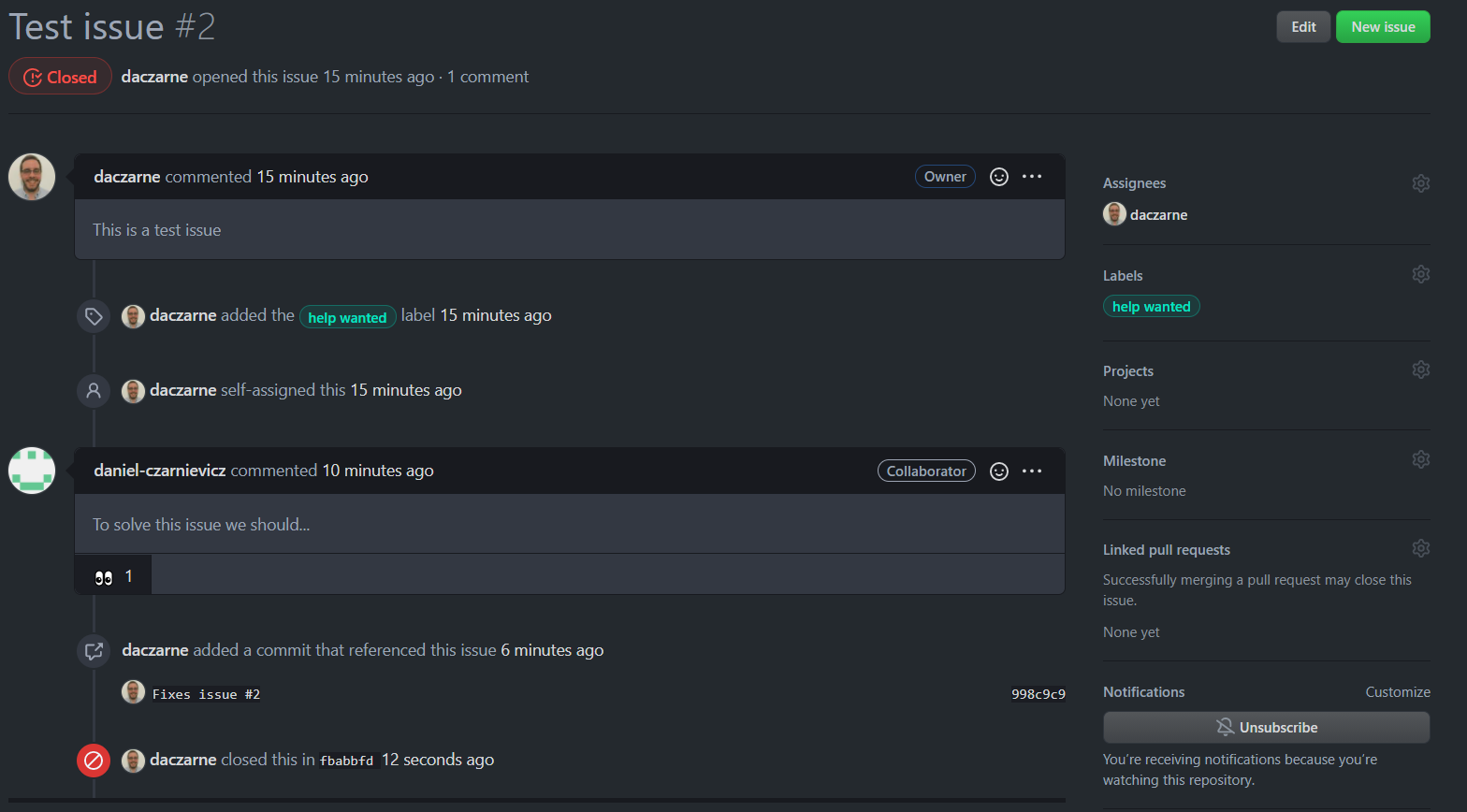This screenshot has width=1467, height=812.
Task: Open Customize notifications options
Action: click(x=1397, y=692)
